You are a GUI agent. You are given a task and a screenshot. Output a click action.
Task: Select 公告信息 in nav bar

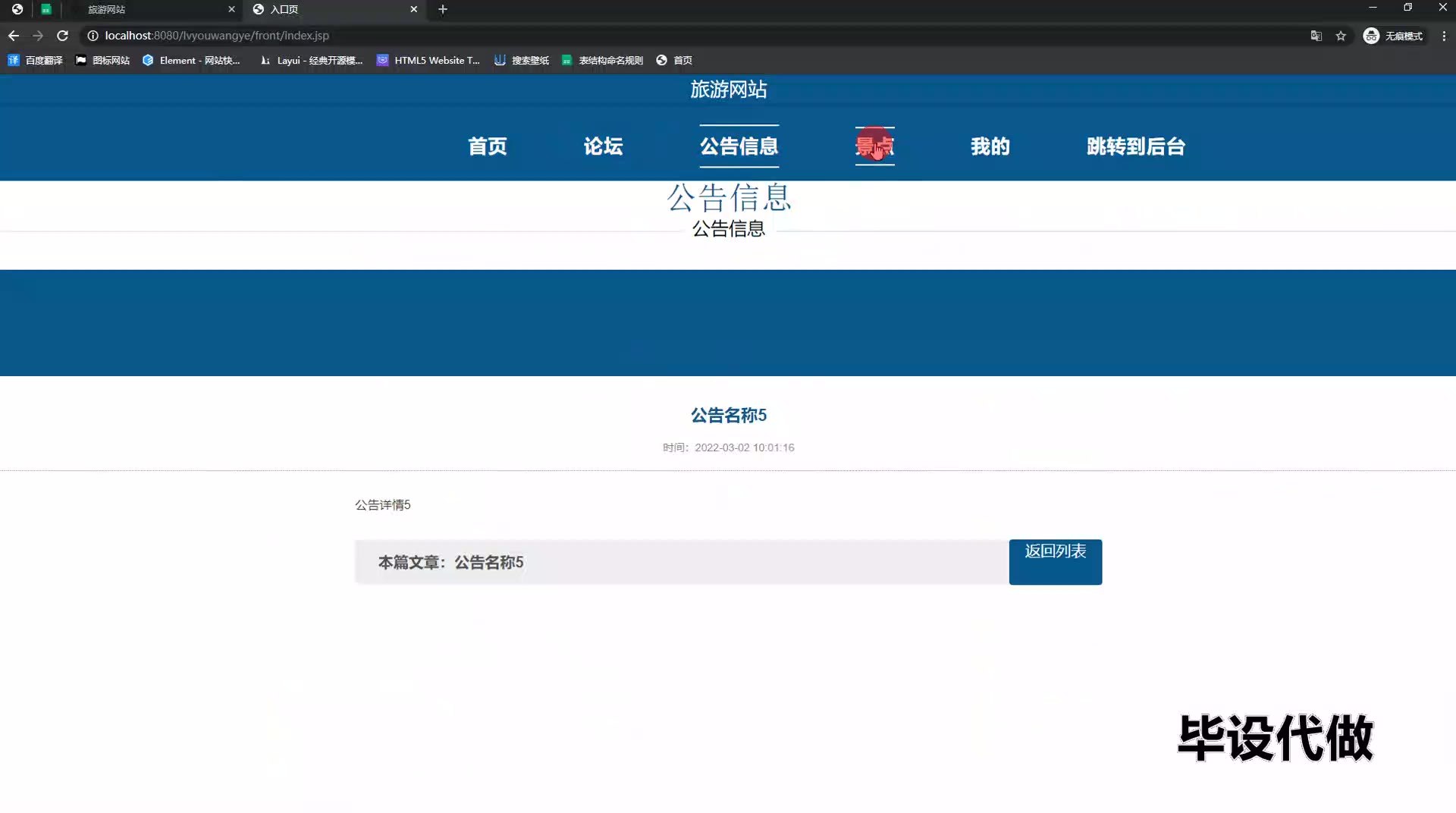pos(739,146)
